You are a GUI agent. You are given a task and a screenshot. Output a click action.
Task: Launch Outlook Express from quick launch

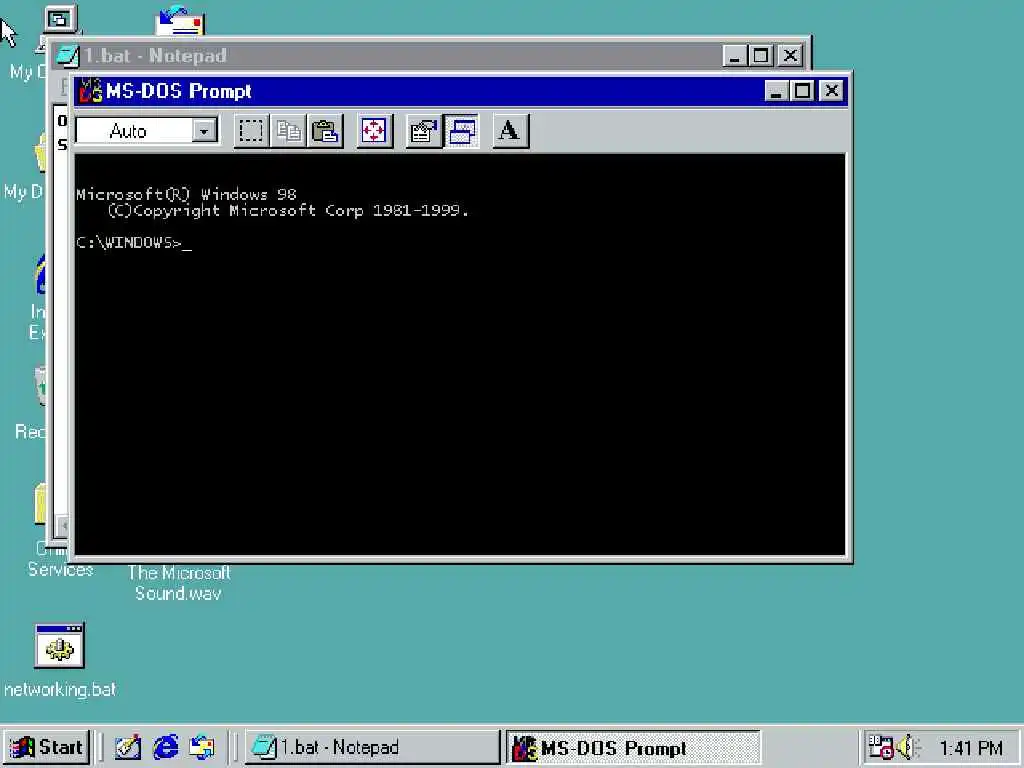[202, 747]
